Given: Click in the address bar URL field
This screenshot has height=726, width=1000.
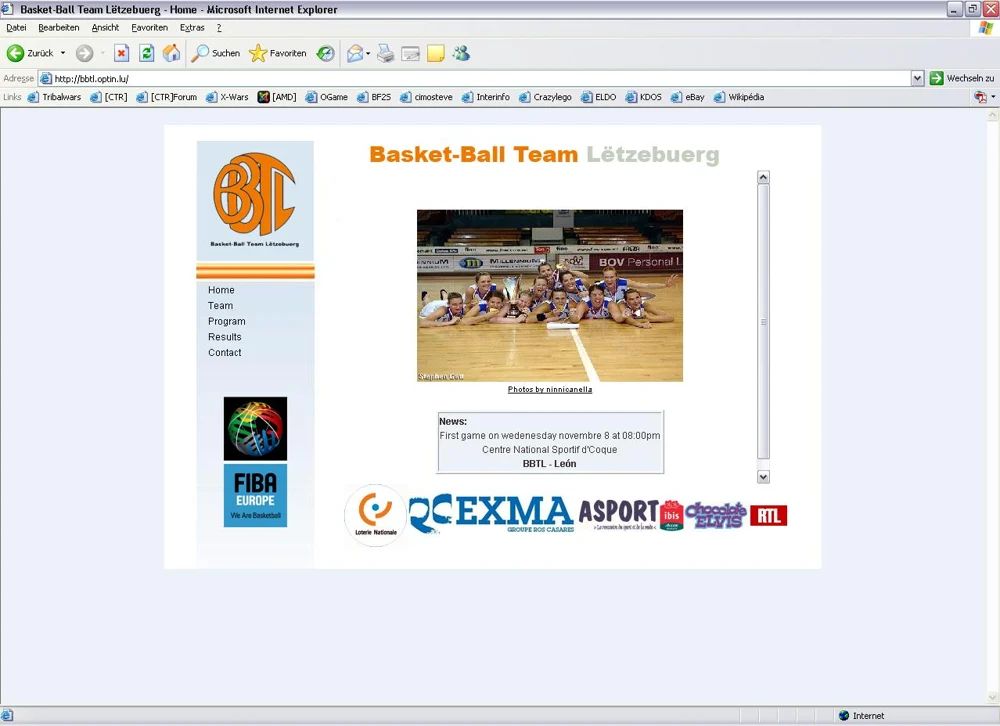Looking at the screenshot, I should tap(475, 78).
